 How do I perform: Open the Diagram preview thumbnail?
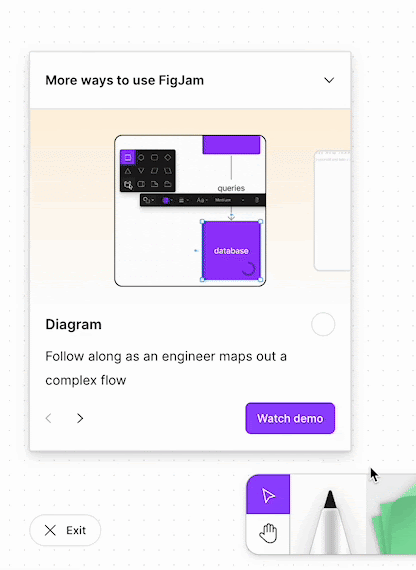pyautogui.click(x=190, y=211)
